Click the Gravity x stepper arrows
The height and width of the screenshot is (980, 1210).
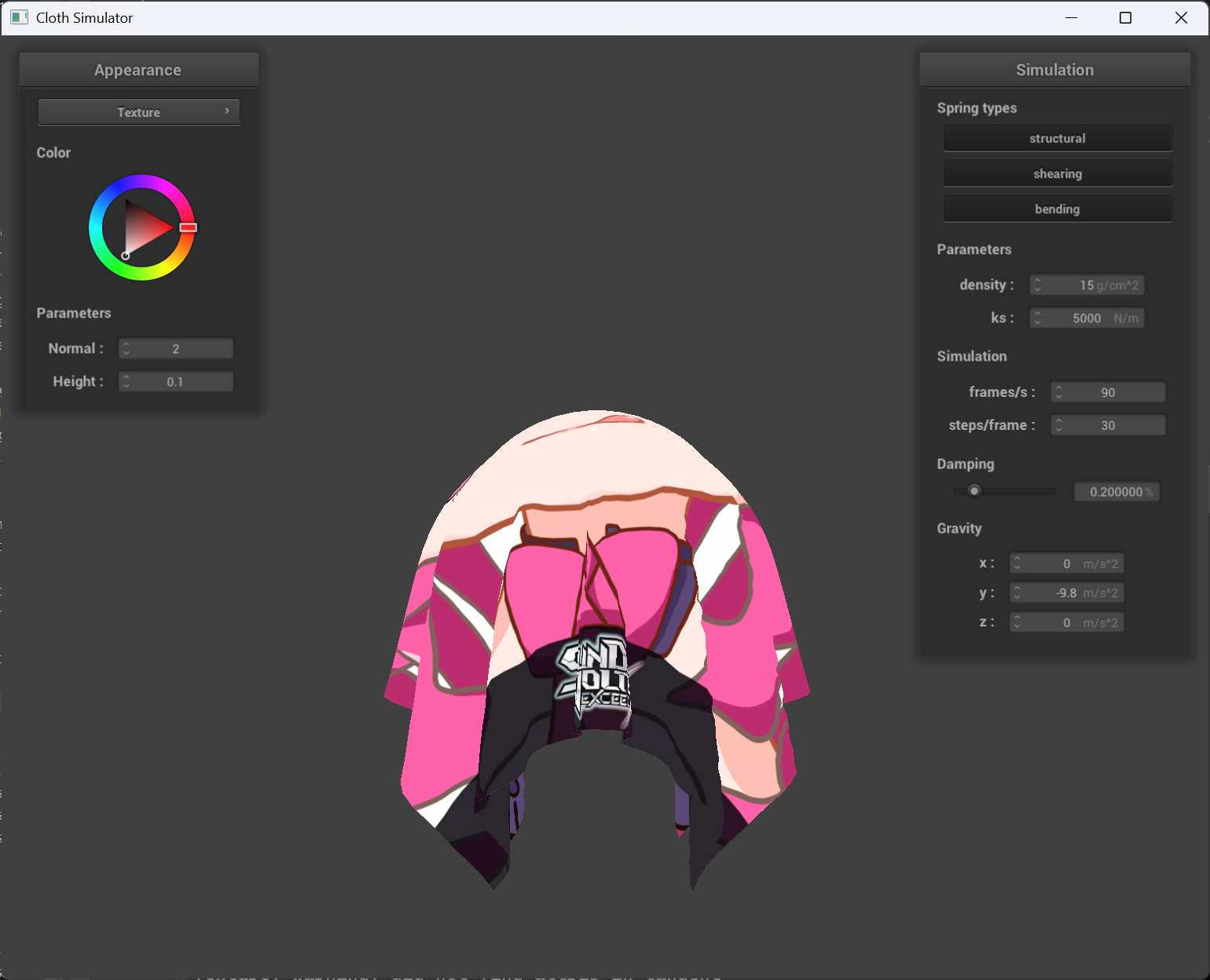[x=1017, y=563]
